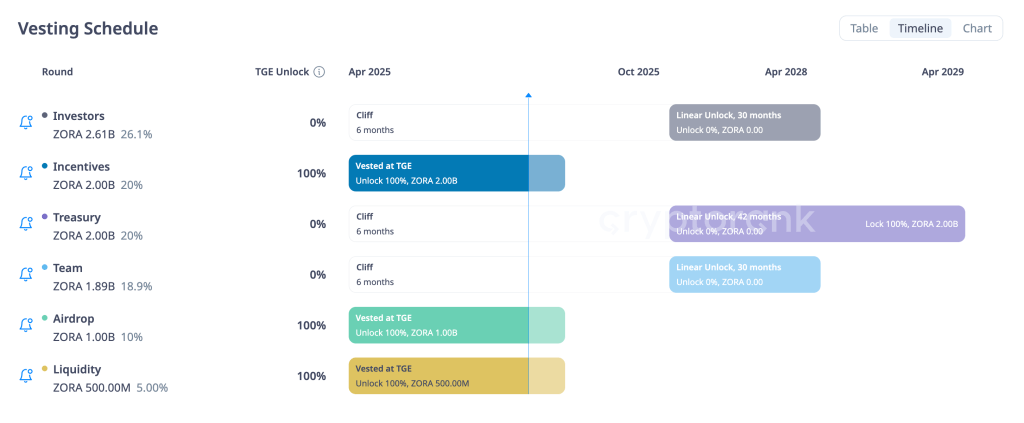Click the bell icon beside Liquidity
This screenshot has width=1024, height=423.
[x=26, y=376]
